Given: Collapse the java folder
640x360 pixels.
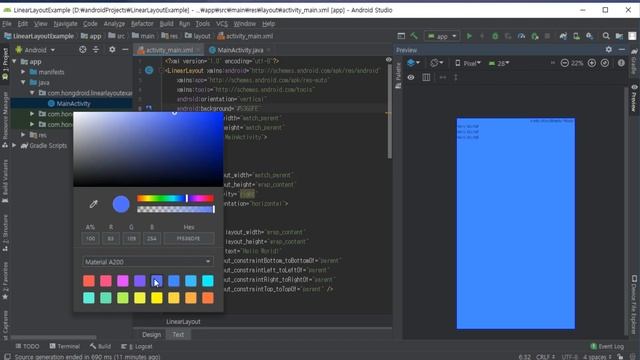Looking at the screenshot, I should coord(23,82).
